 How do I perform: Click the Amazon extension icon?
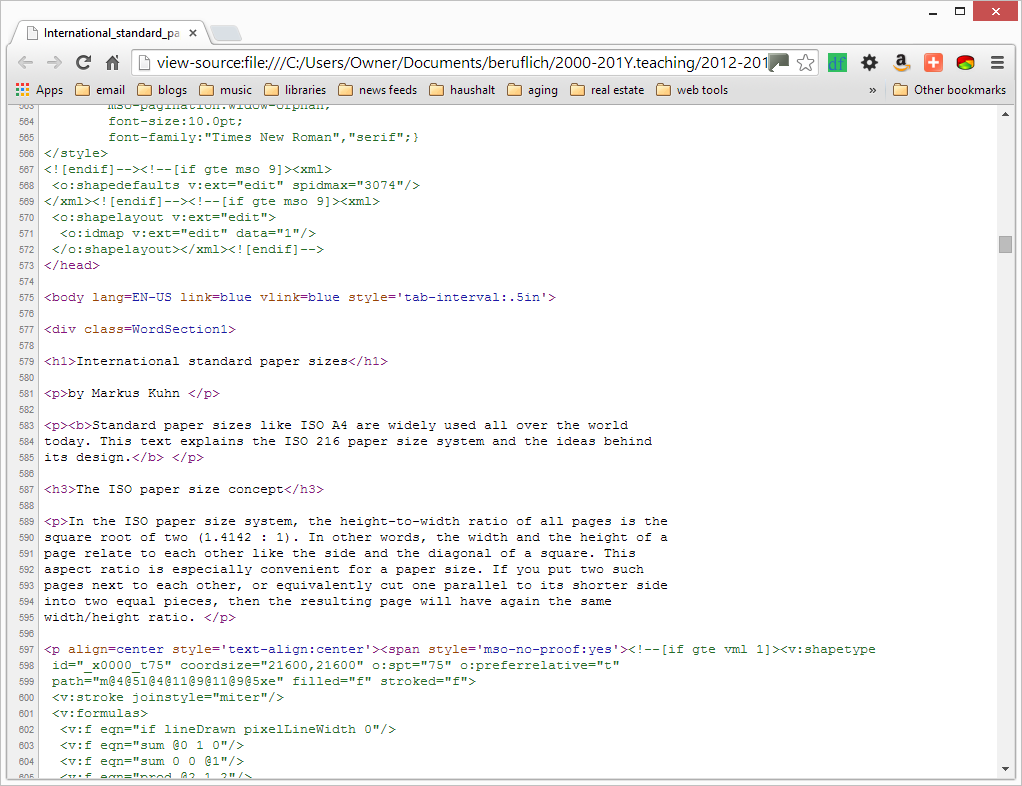[901, 62]
